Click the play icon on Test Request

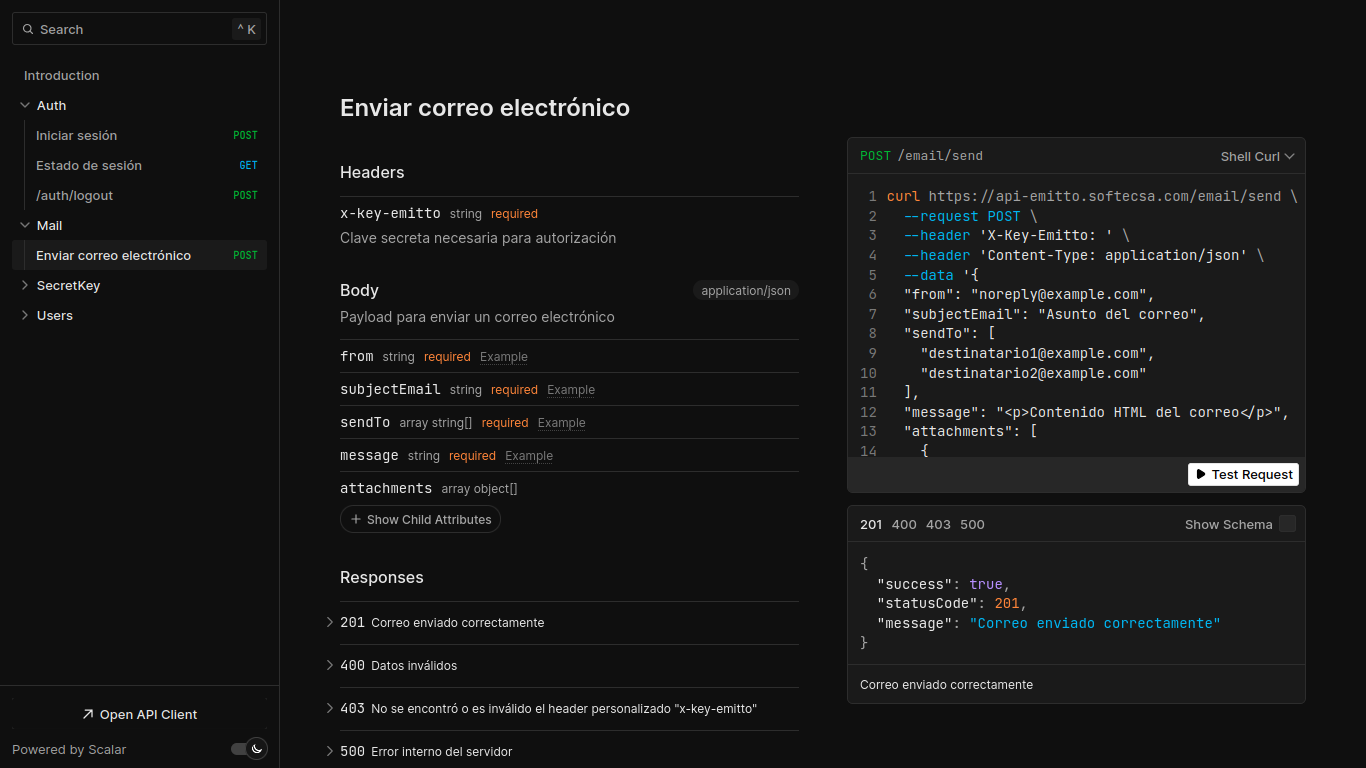[1200, 474]
